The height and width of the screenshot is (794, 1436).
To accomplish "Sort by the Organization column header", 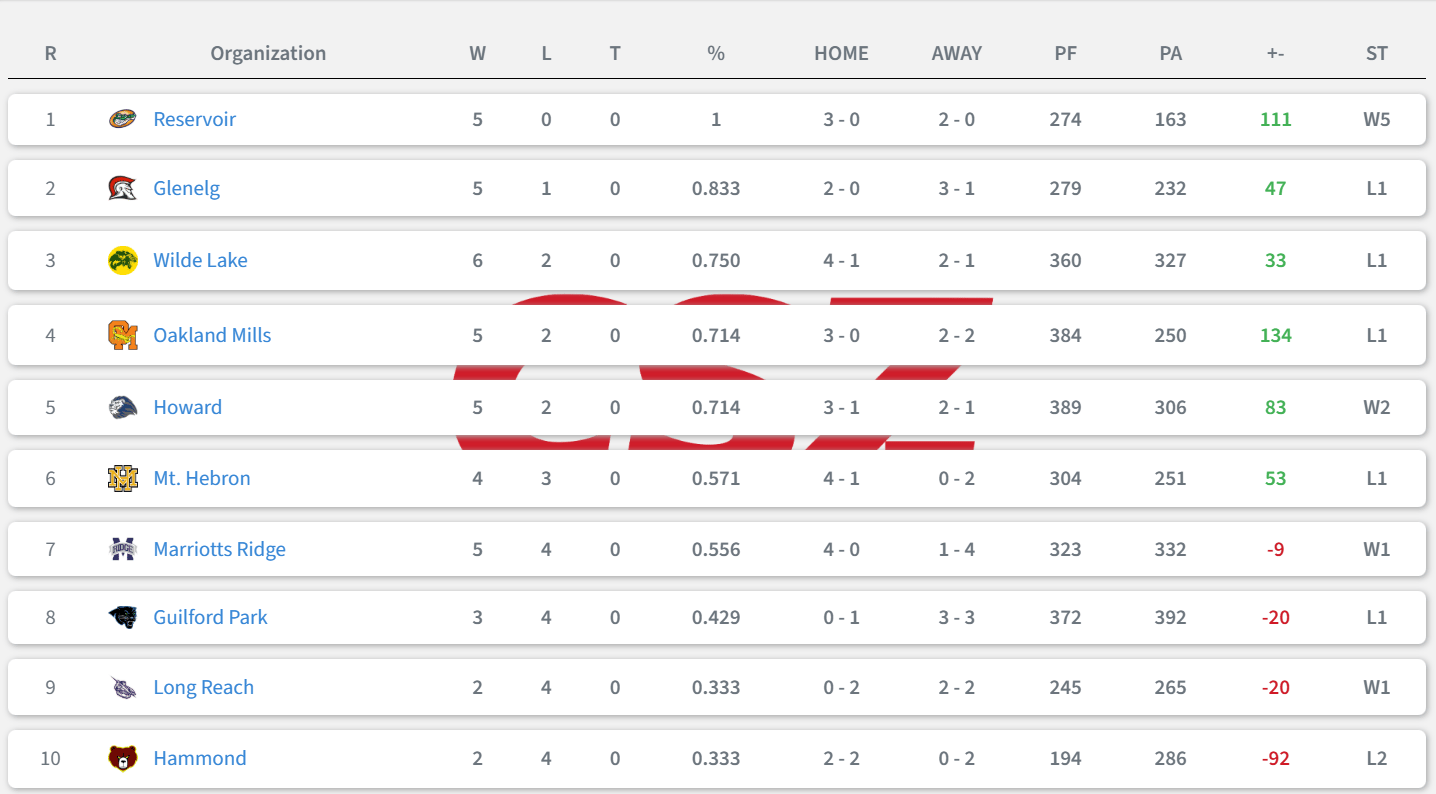I will [x=268, y=53].
